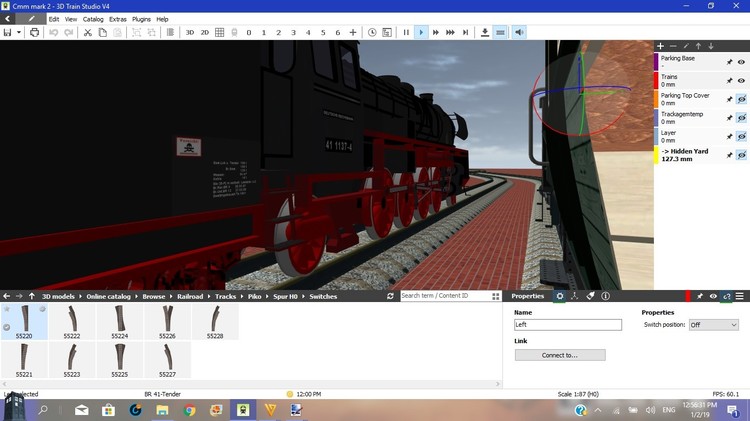Click the Play simulation button
The height and width of the screenshot is (421, 750).
[x=421, y=33]
